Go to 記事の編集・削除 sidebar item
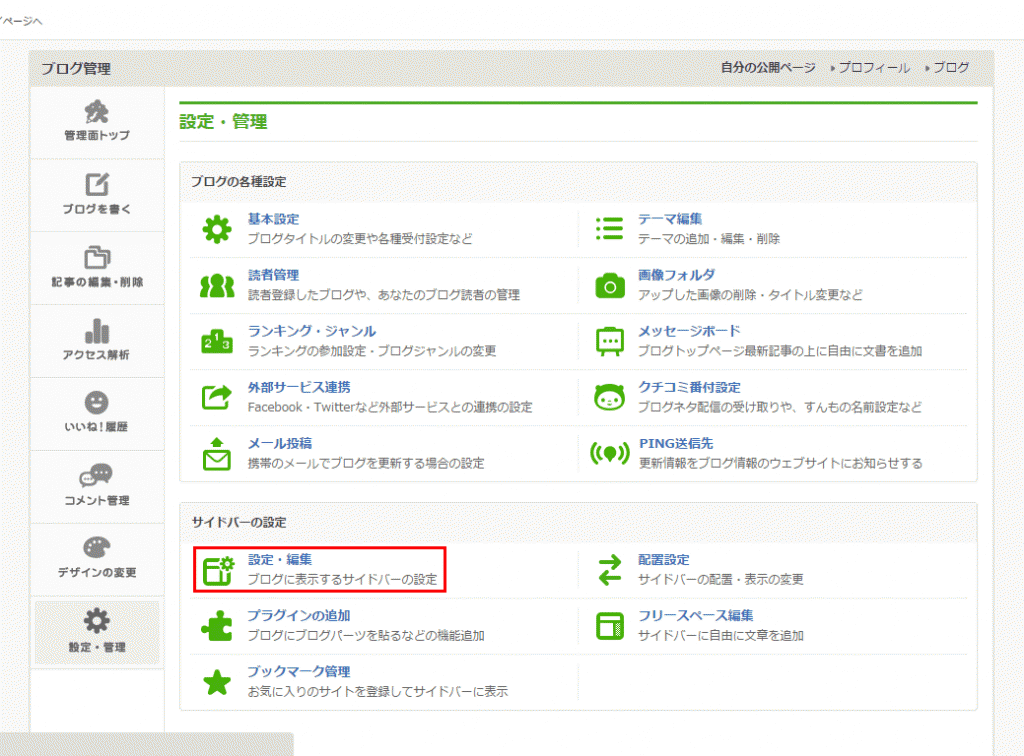 coord(97,268)
